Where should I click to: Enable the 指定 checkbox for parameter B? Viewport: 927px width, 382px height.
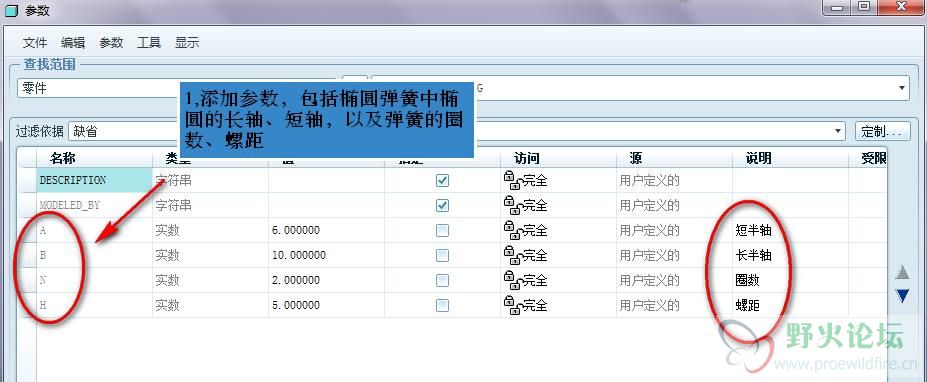[442, 255]
